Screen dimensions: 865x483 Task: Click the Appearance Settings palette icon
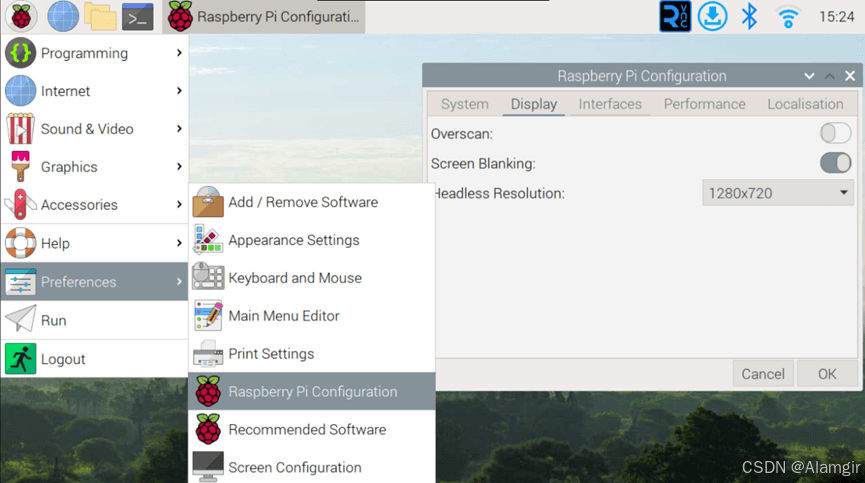pyautogui.click(x=208, y=239)
